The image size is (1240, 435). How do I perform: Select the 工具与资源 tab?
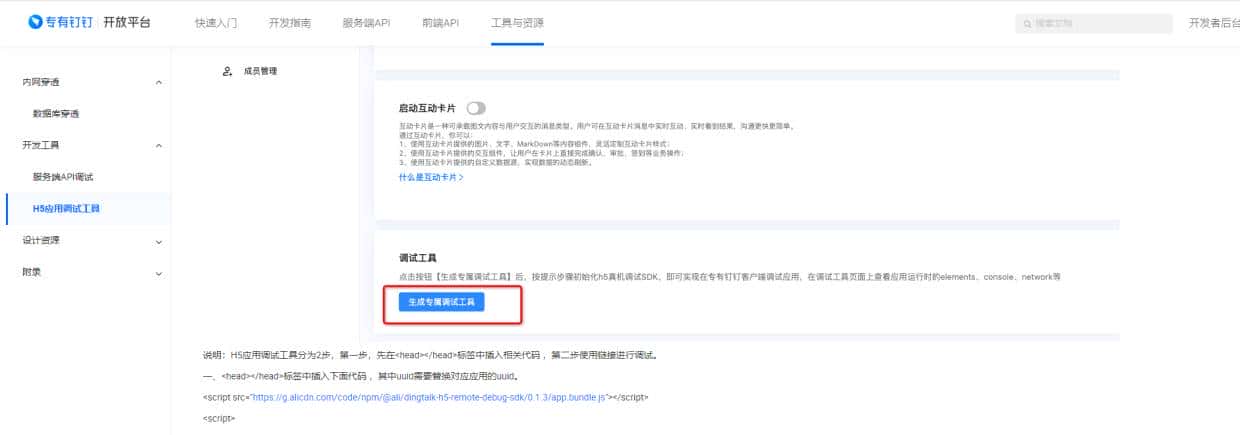(x=517, y=23)
